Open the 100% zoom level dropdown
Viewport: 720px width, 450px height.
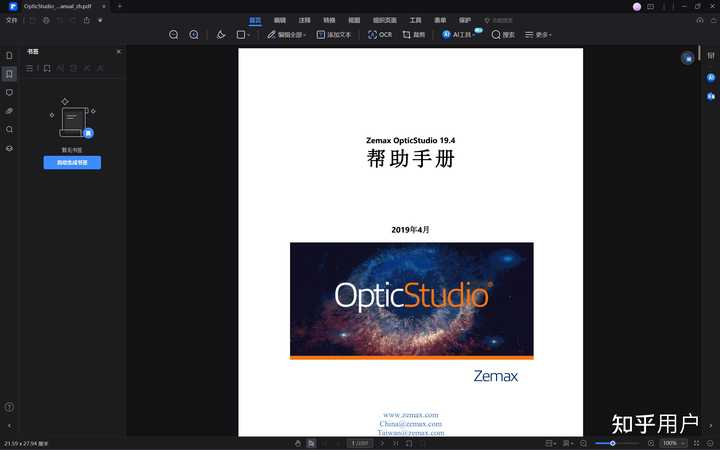pyautogui.click(x=674, y=443)
